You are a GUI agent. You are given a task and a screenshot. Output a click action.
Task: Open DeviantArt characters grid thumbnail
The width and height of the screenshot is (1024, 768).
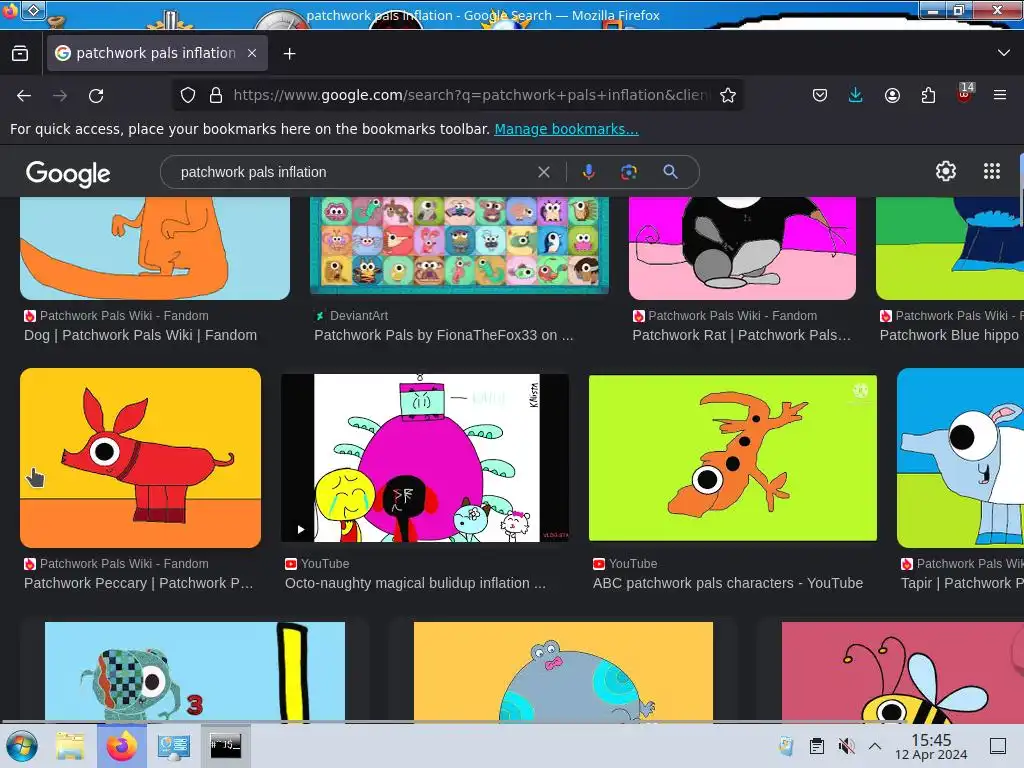(x=459, y=245)
